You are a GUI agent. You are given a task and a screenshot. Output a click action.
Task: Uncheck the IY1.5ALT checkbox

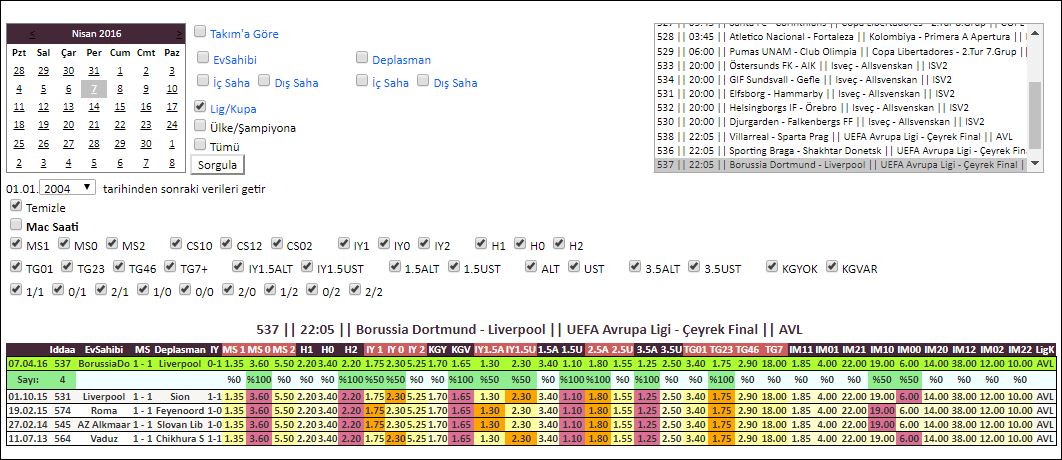pyautogui.click(x=238, y=266)
